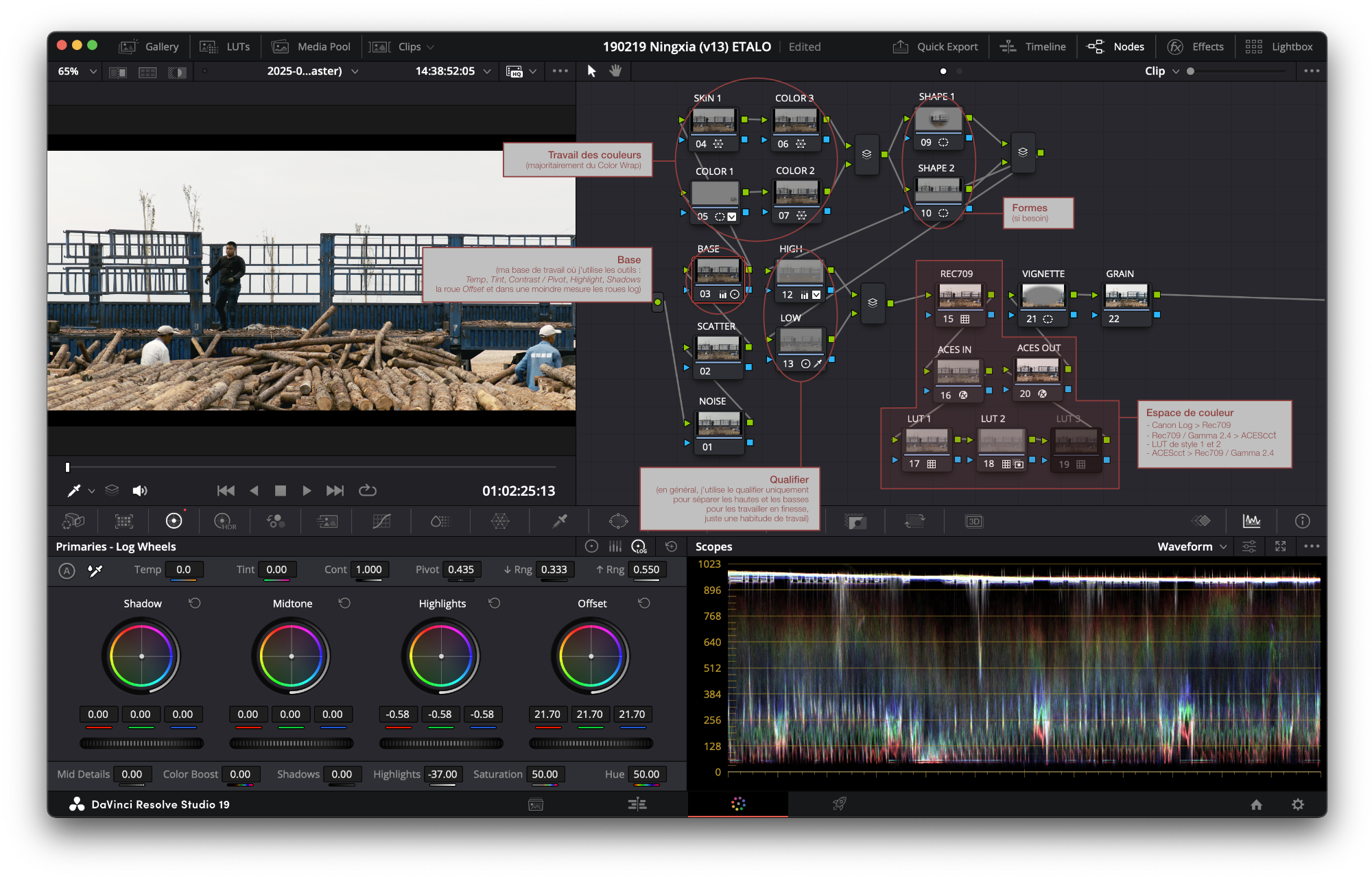Open the RGB Mixer palette

coord(276,522)
